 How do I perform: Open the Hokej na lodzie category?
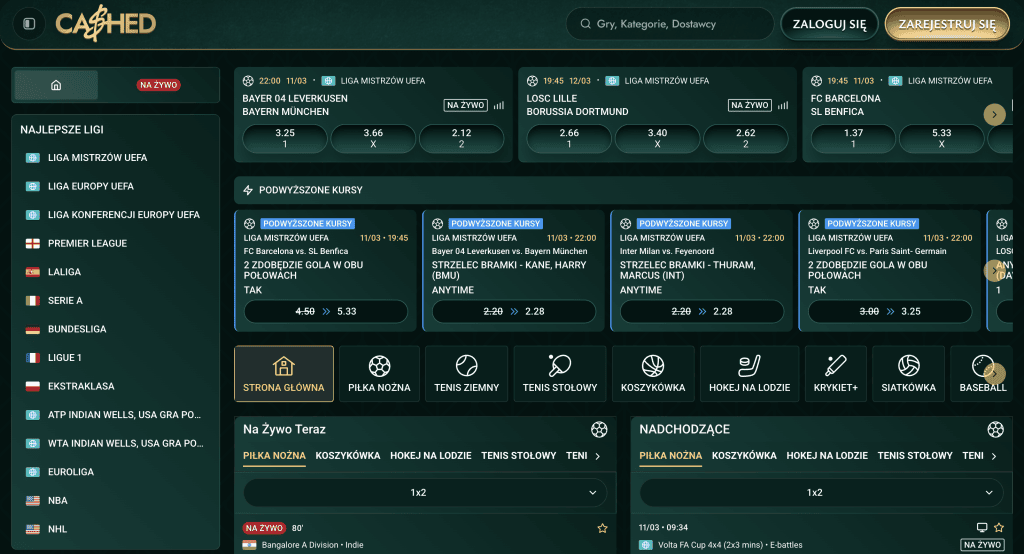pos(749,374)
